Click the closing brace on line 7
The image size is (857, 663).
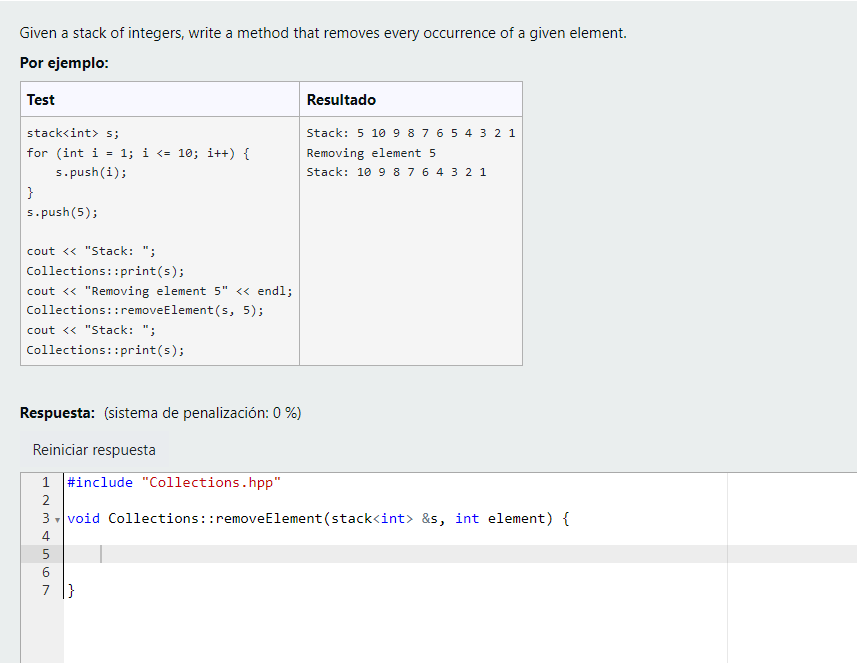71,590
